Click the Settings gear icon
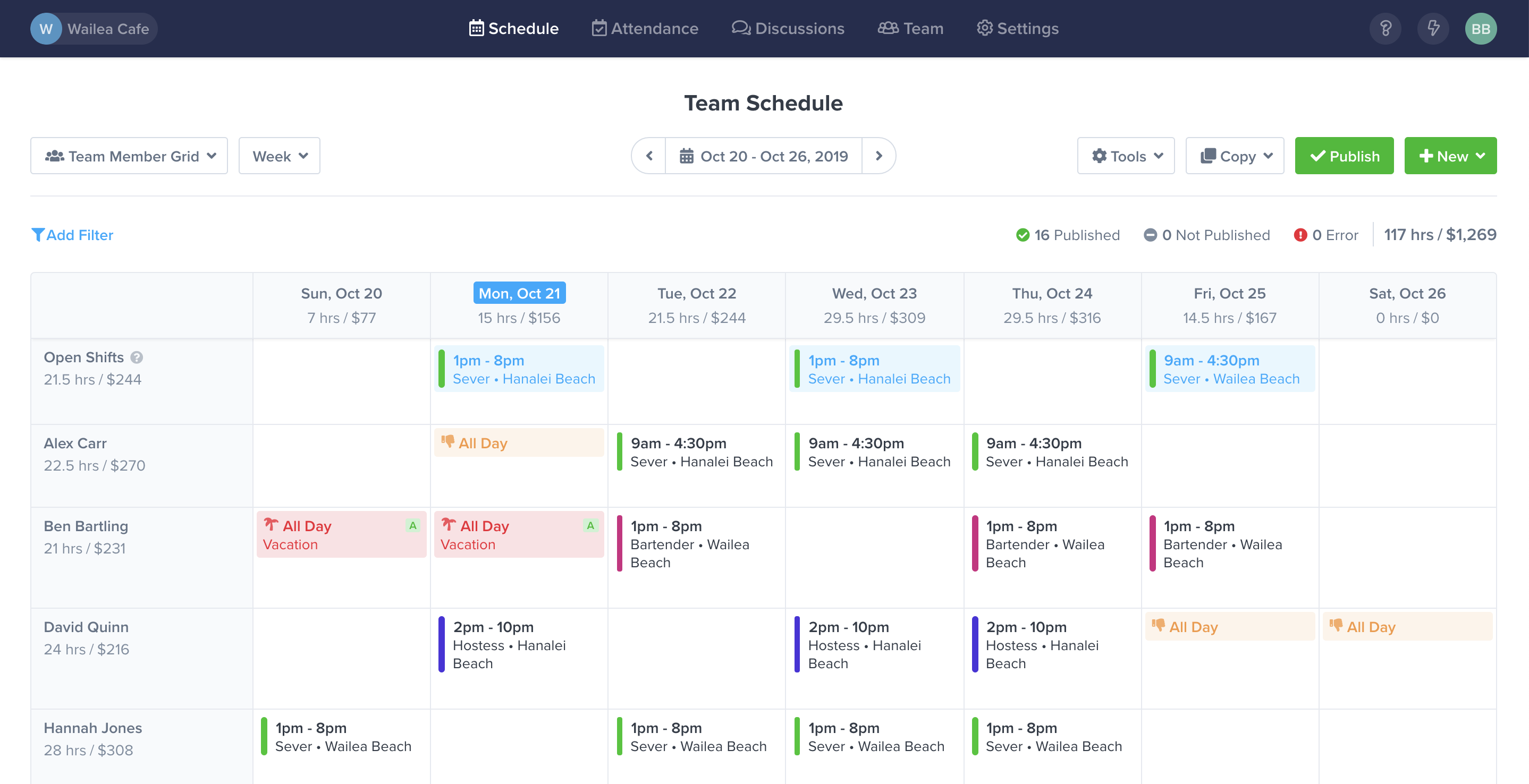 (x=983, y=28)
